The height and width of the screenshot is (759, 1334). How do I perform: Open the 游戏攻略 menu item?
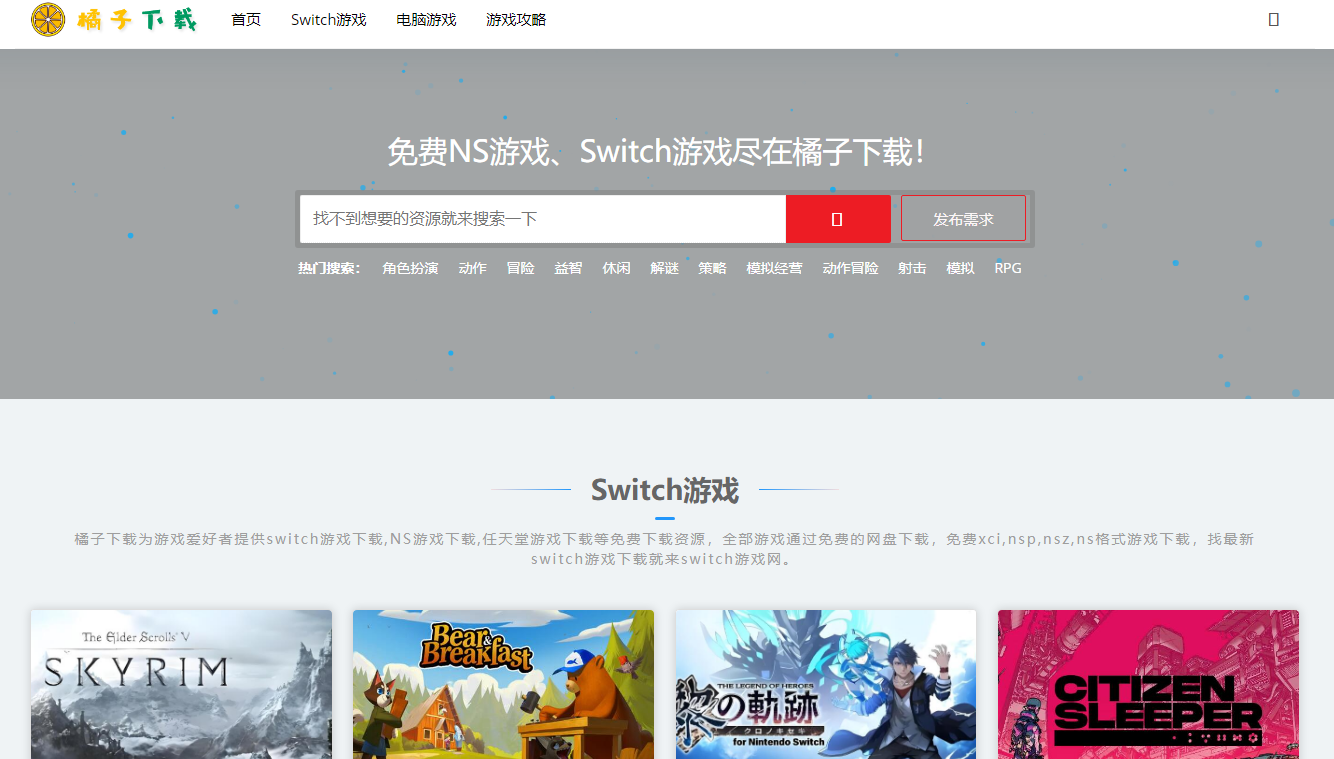pyautogui.click(x=516, y=19)
